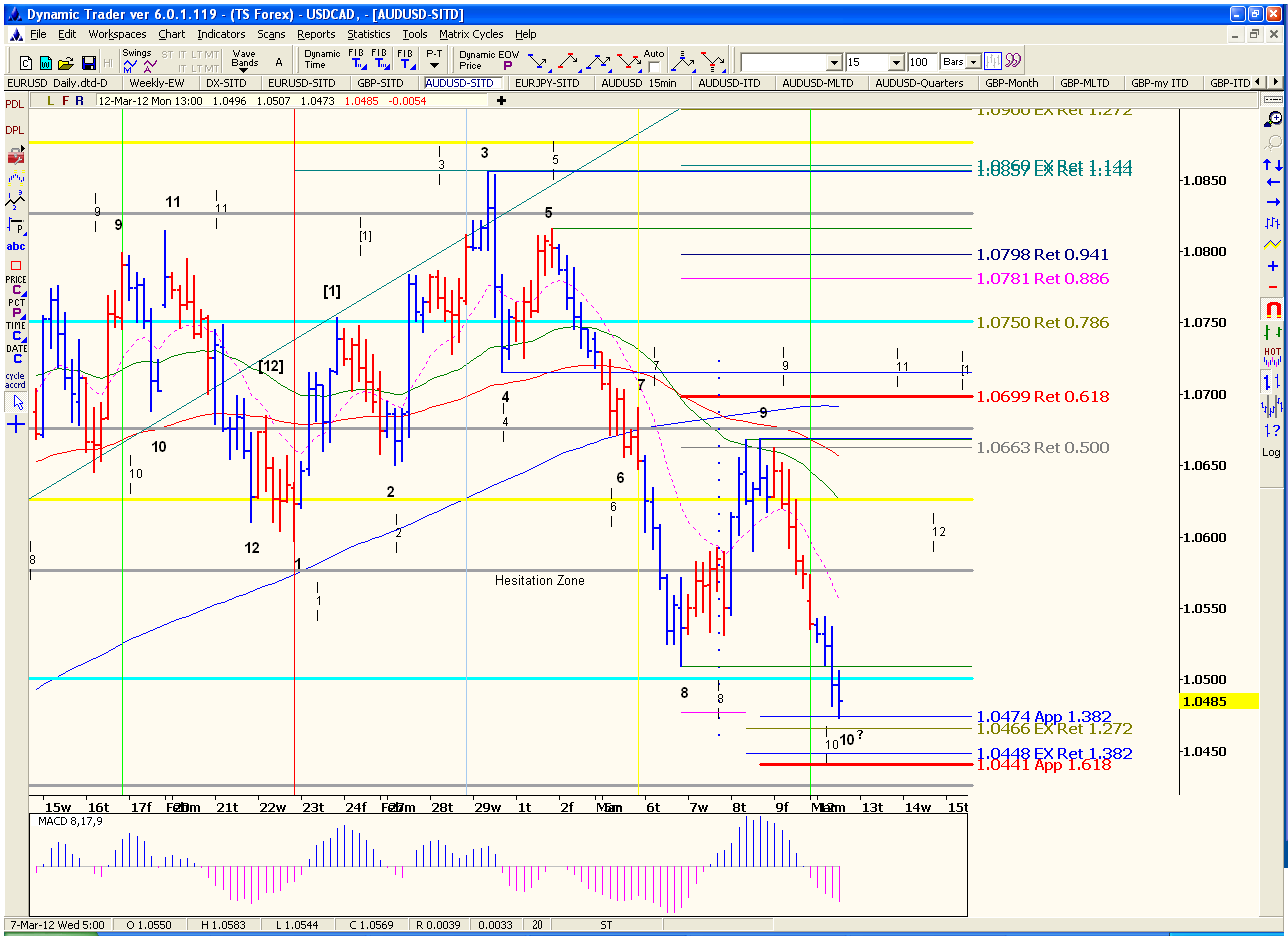Open the 15 timeframe dropdown
The width and height of the screenshot is (1288, 936).
coord(896,62)
